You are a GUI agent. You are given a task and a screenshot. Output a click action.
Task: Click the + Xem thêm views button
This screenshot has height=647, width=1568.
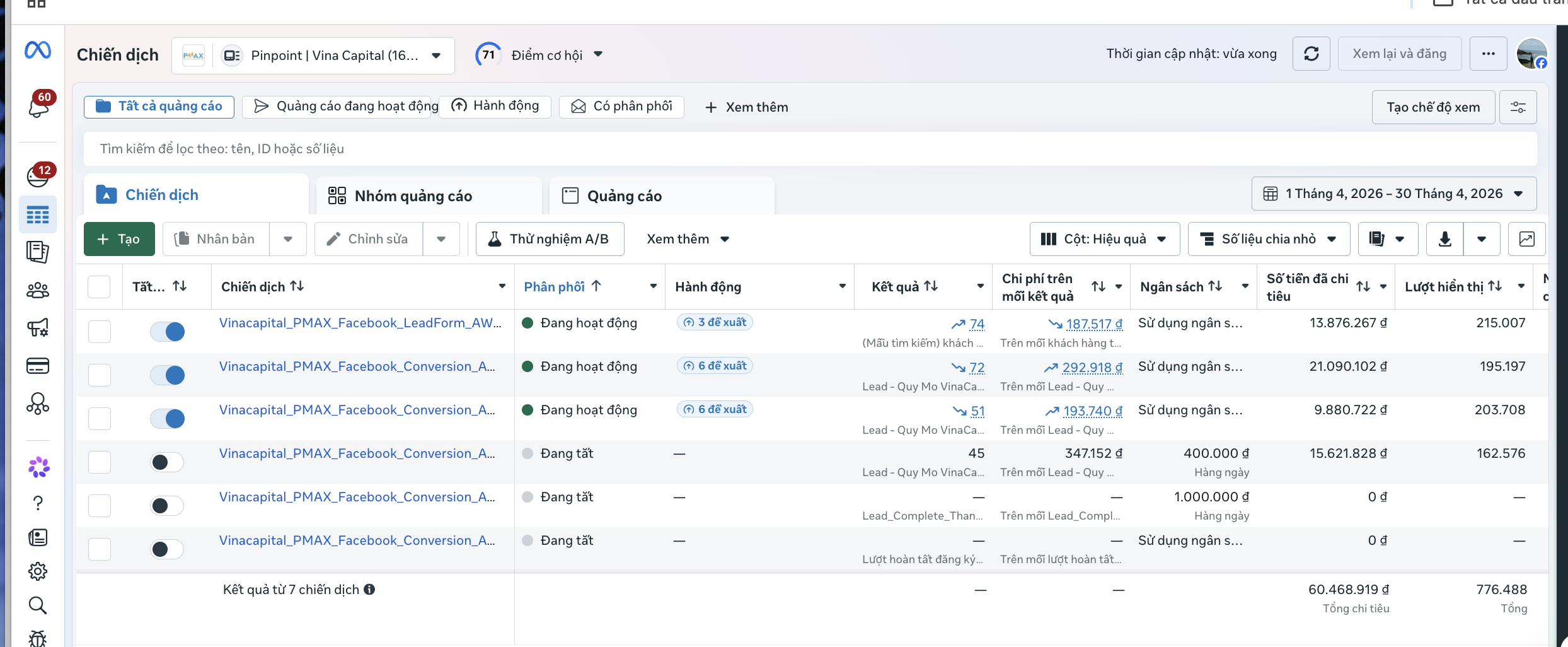click(x=746, y=107)
